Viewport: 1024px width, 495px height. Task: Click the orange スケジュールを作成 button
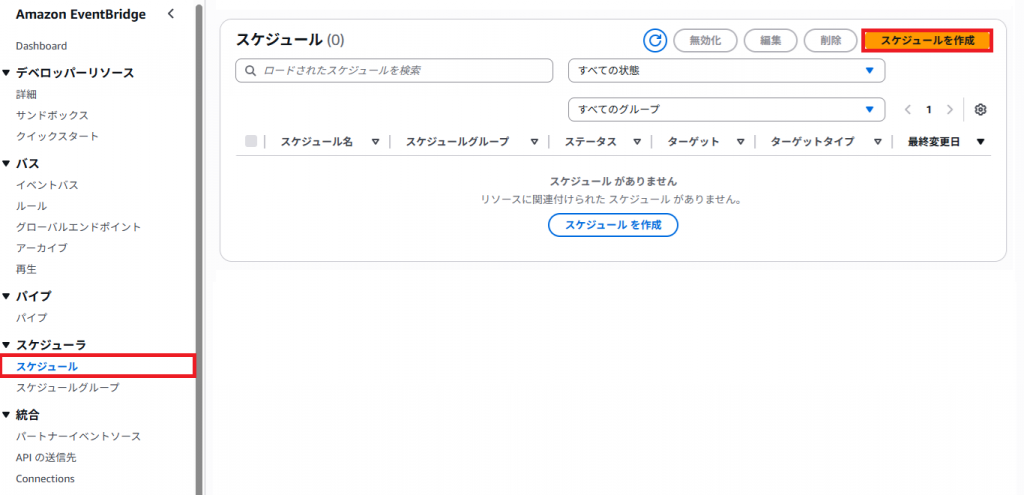point(927,40)
